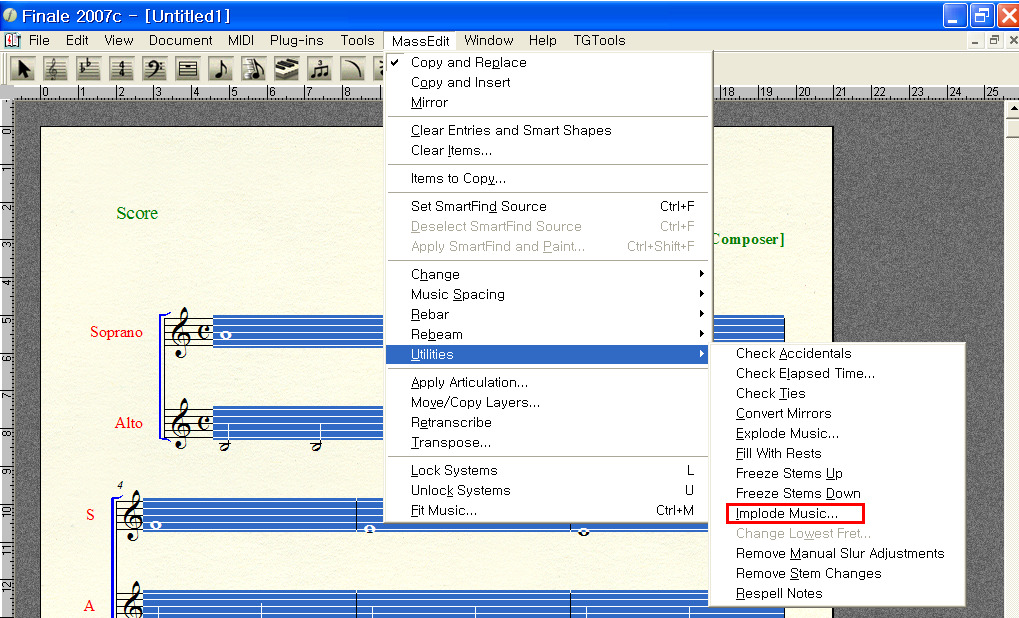Toggle the checked Copy and Replace option
This screenshot has height=618, width=1019.
468,62
